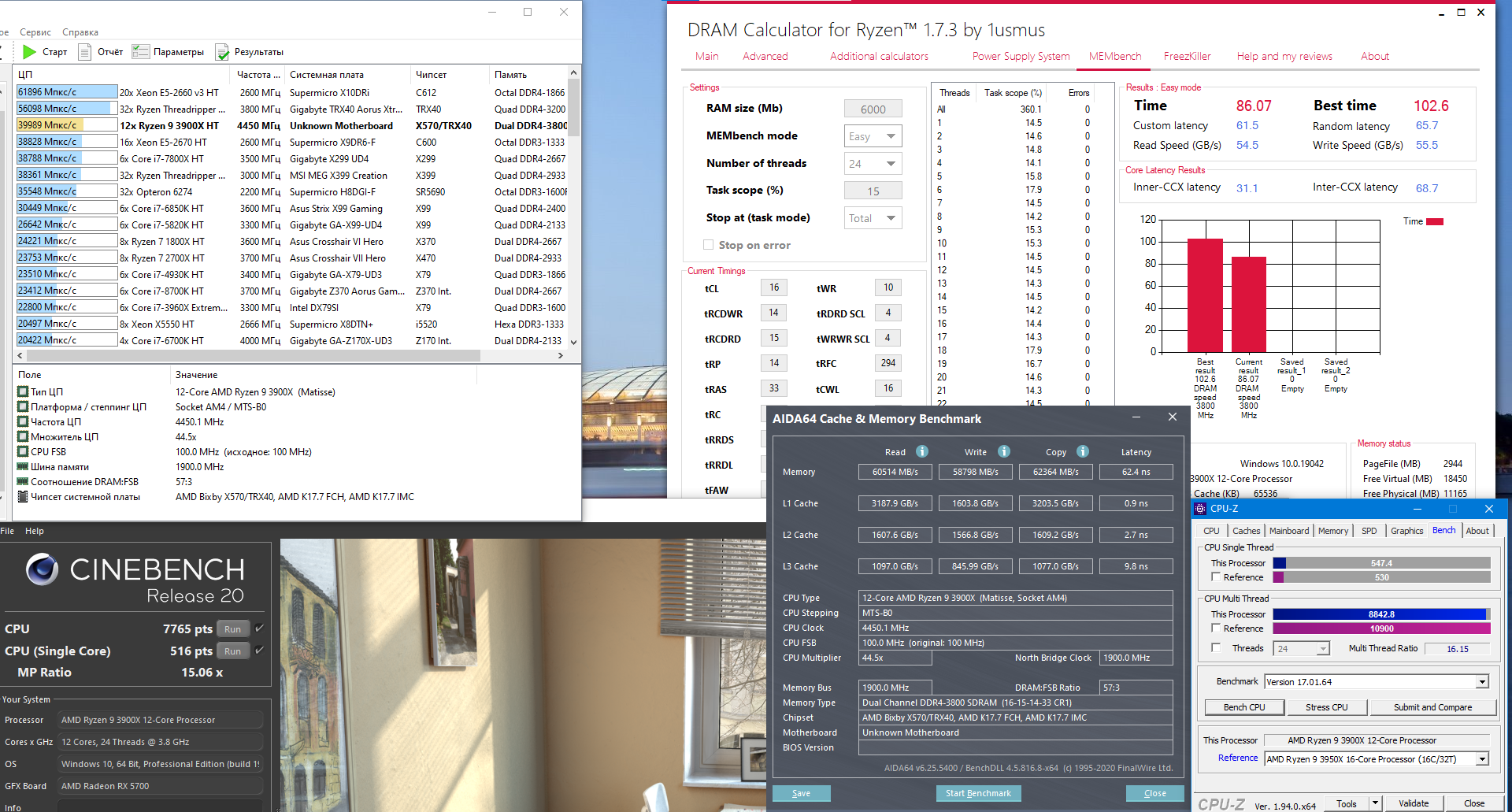
Task: Click the icon beside CPU FSB field
Action: (23, 451)
